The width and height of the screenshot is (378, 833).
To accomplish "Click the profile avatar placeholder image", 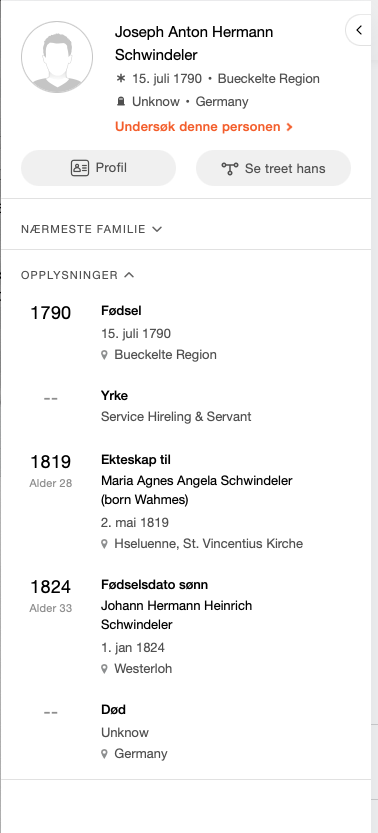I will [x=57, y=57].
